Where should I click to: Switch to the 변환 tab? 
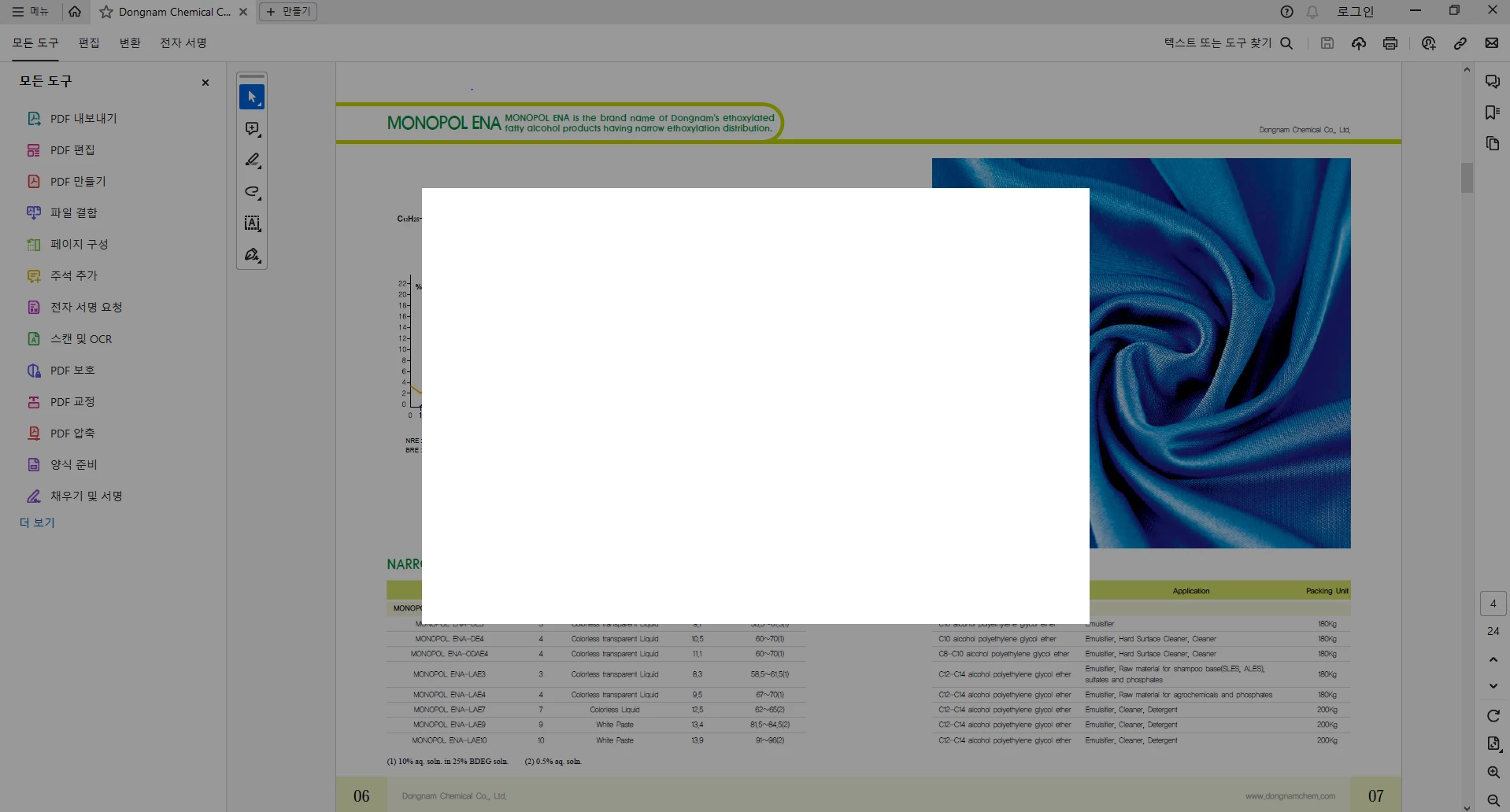tap(130, 43)
